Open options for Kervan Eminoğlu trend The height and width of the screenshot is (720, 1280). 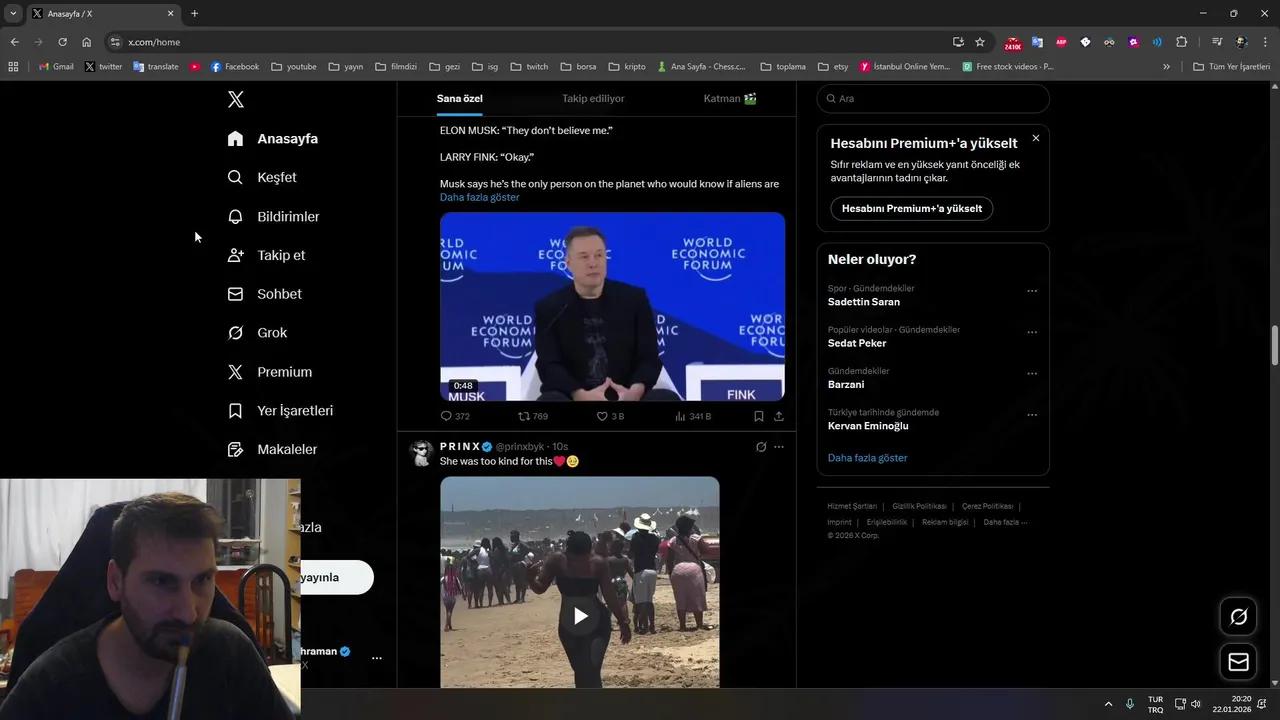[1032, 415]
